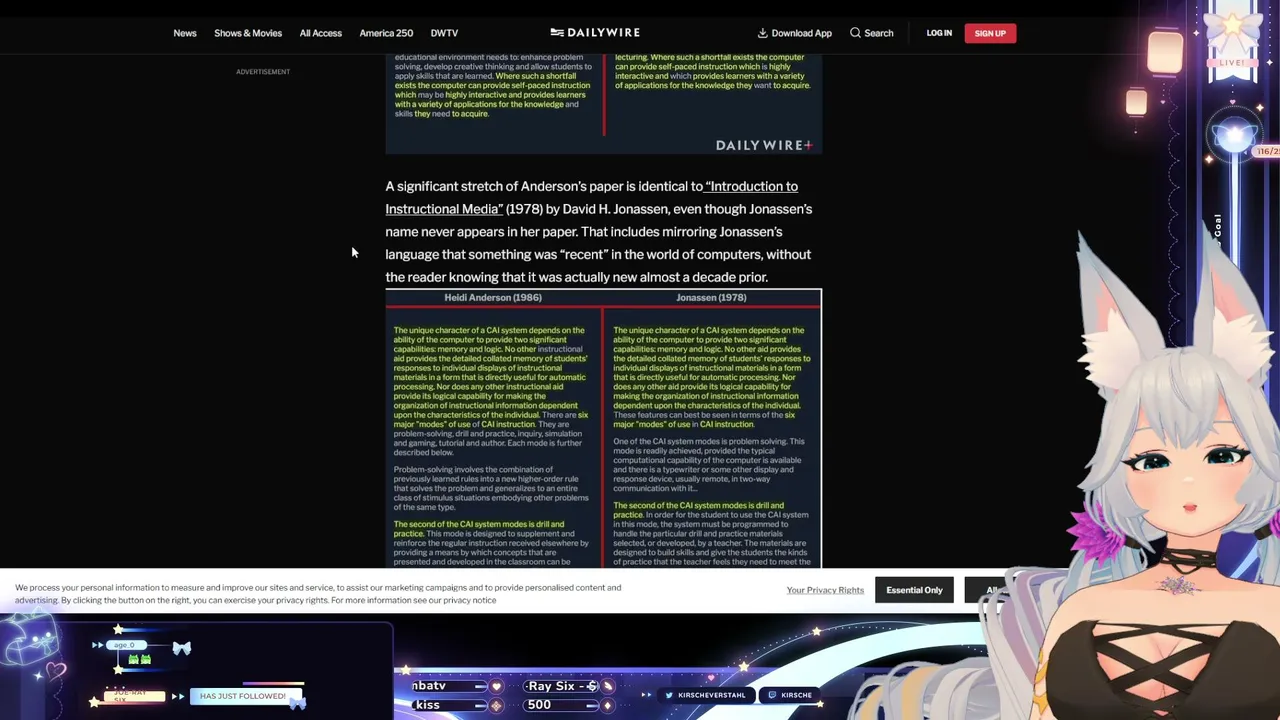Choose Essential Only cookies
1280x720 pixels.
914,590
